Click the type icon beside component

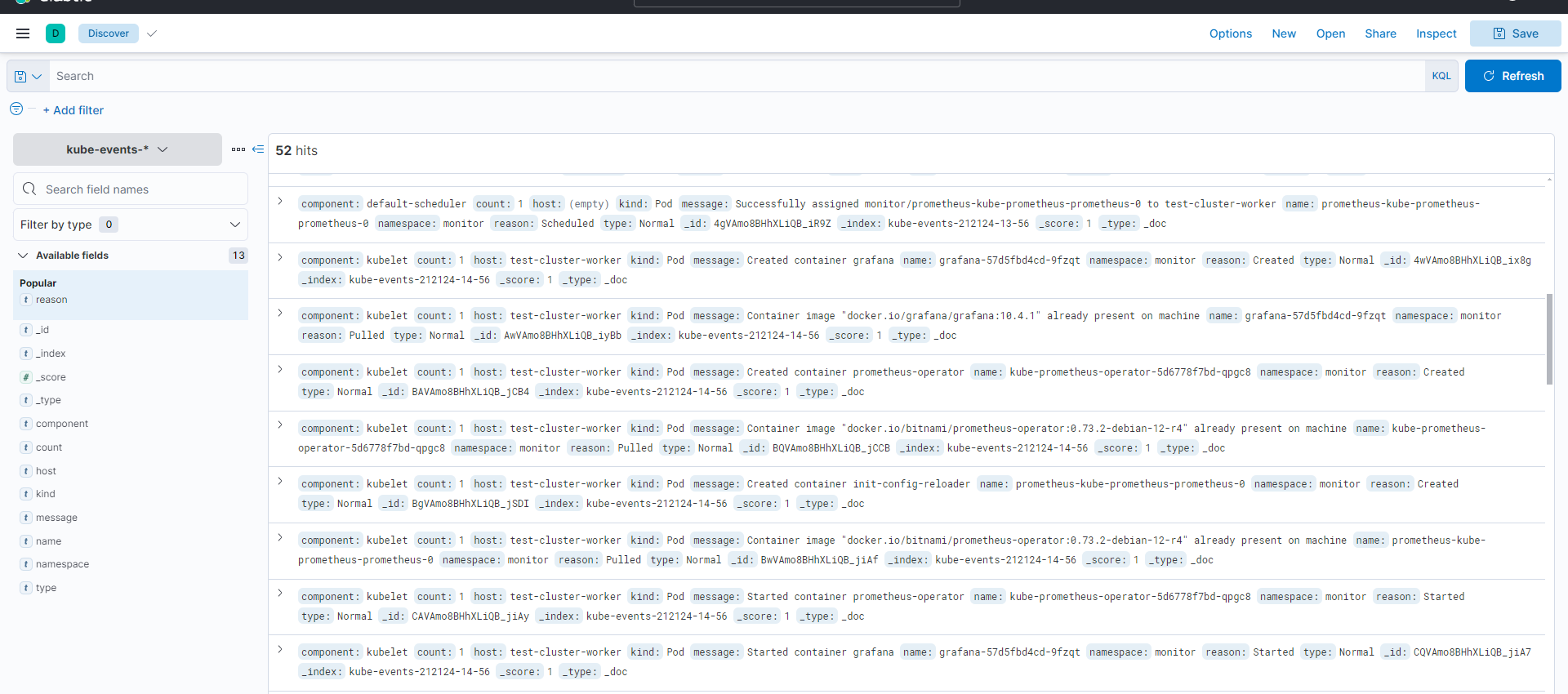click(26, 424)
